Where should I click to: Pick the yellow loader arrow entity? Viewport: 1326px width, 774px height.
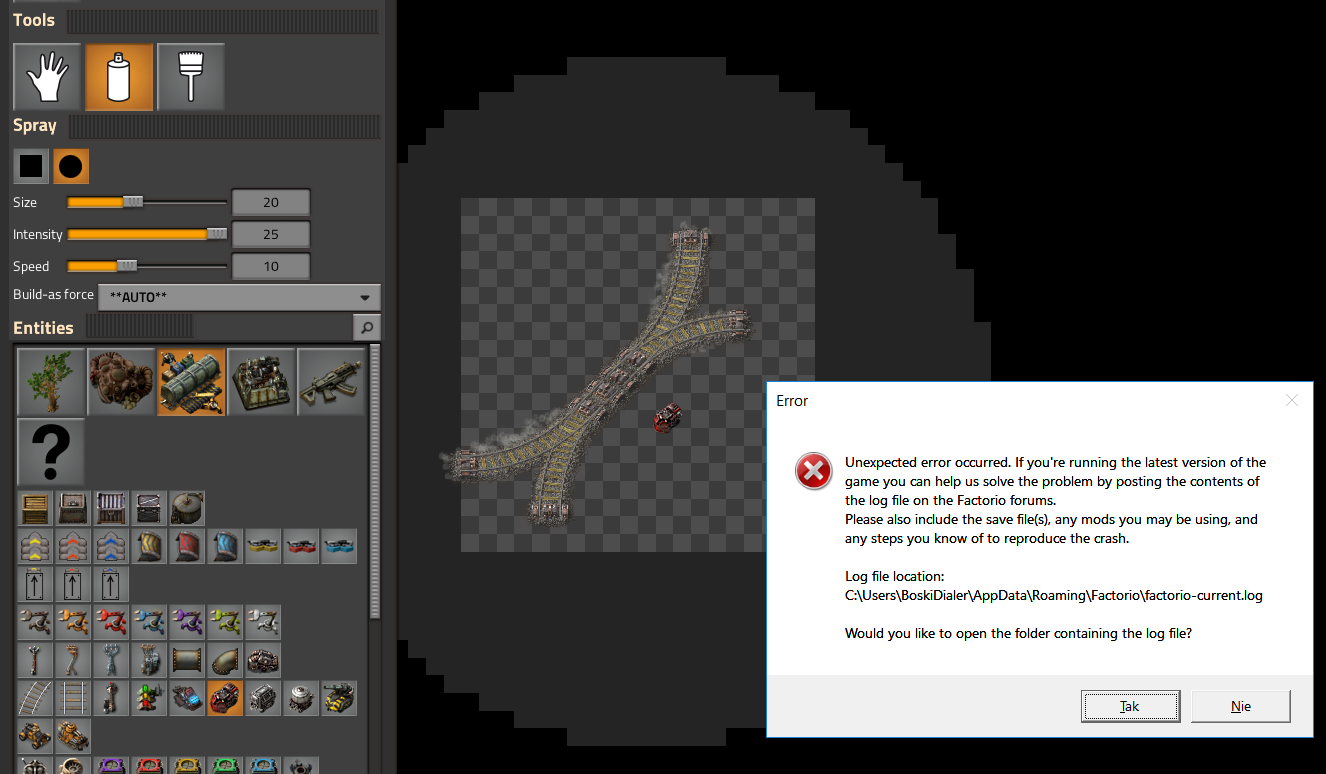pyautogui.click(x=36, y=584)
